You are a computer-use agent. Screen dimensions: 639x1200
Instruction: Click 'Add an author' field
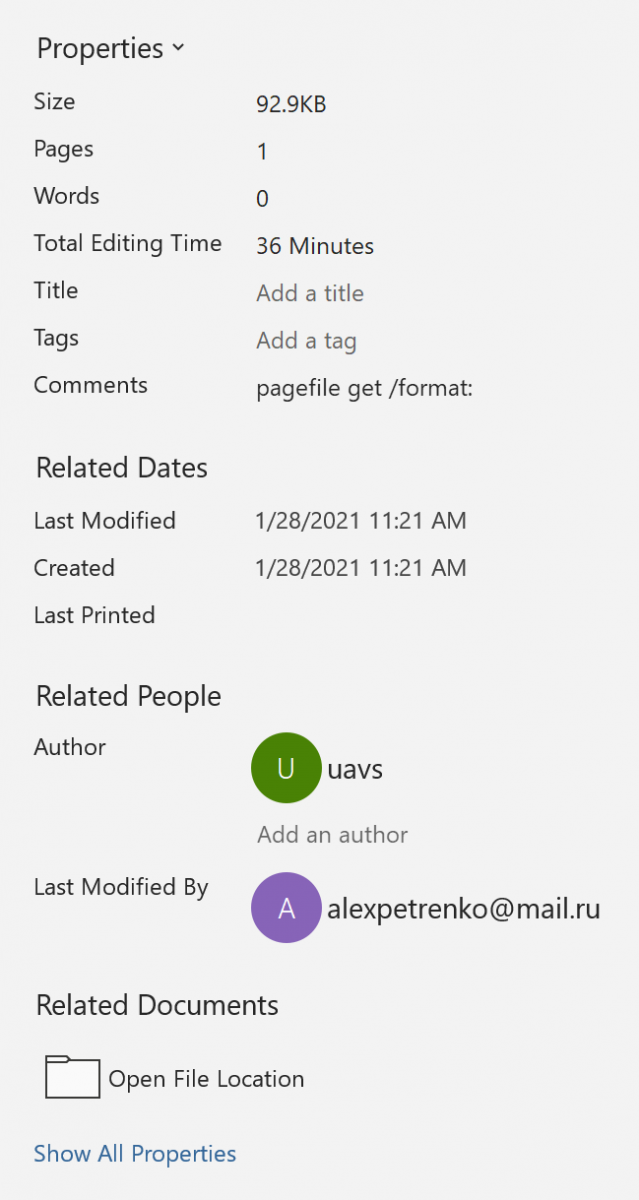(332, 834)
